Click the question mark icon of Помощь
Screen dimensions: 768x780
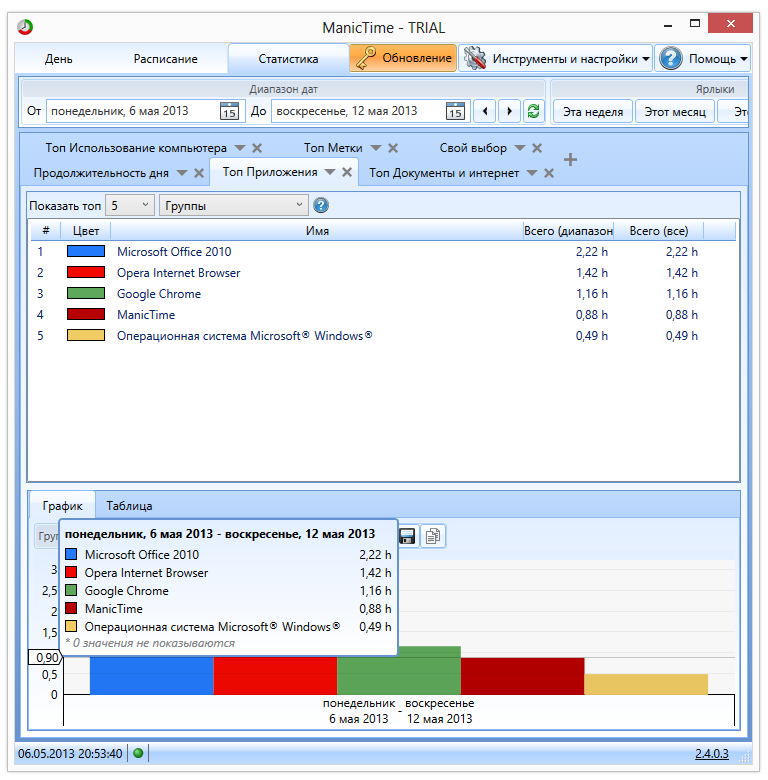671,59
